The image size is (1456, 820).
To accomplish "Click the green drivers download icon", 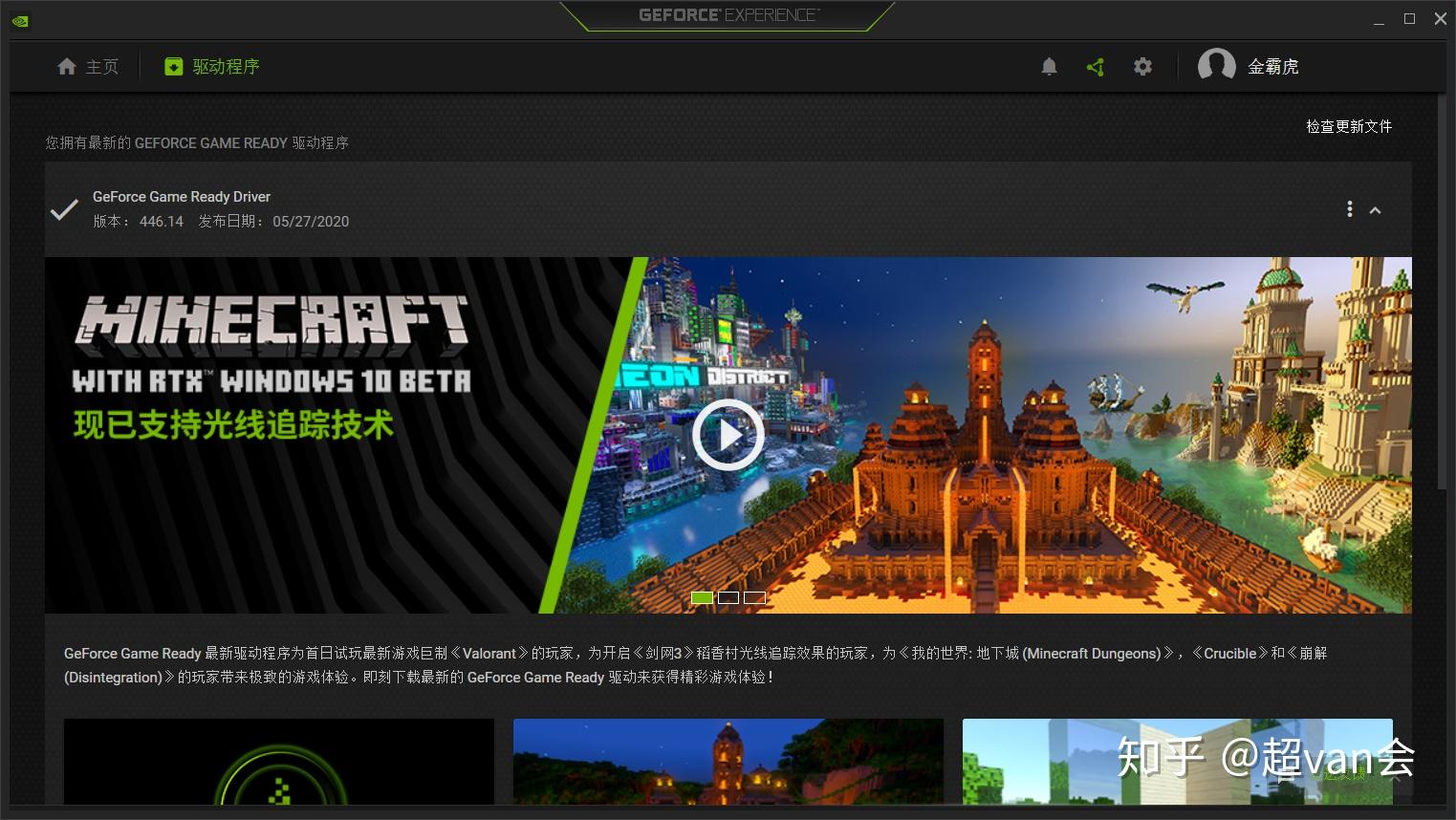I will 173,67.
